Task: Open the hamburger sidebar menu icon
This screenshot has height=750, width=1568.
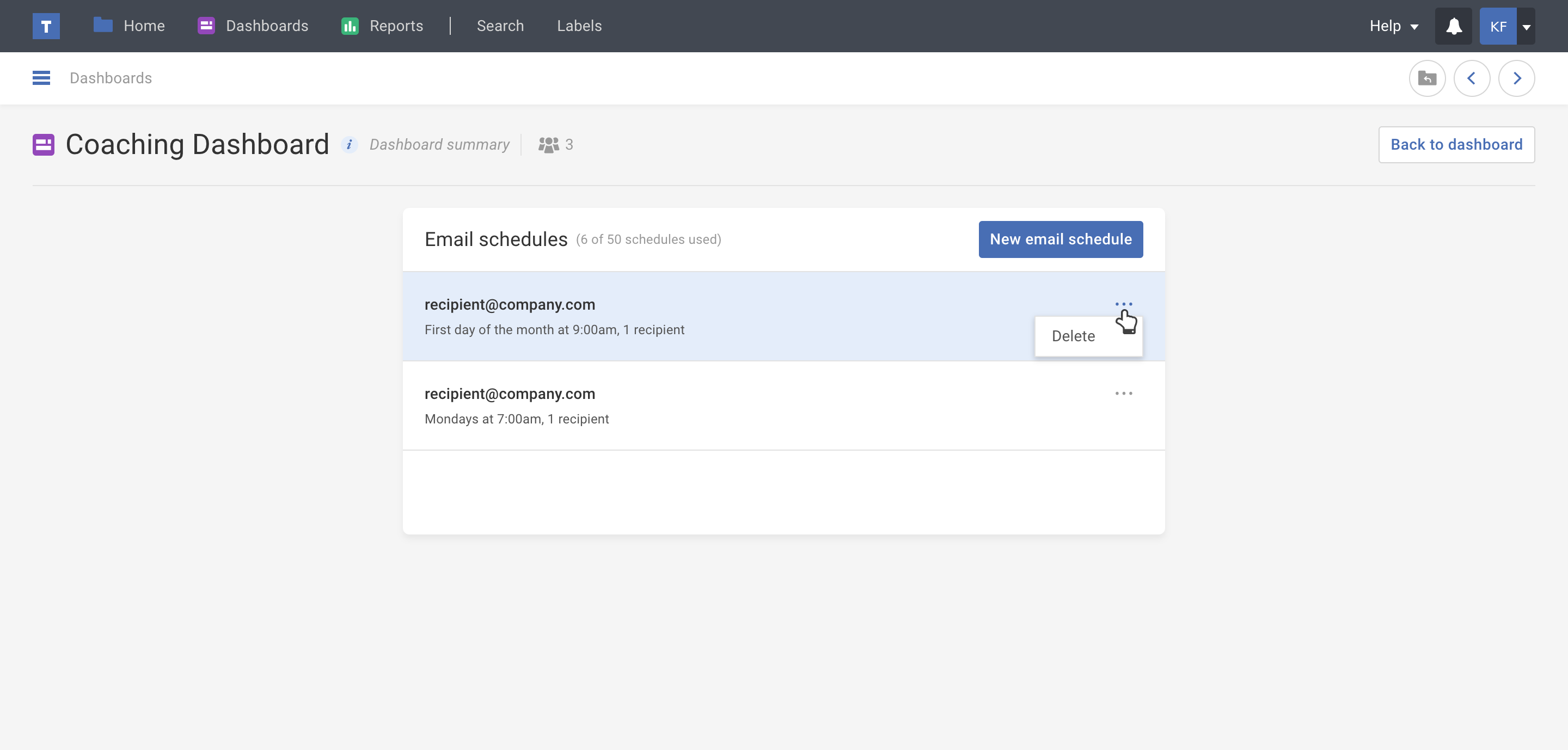Action: coord(41,78)
